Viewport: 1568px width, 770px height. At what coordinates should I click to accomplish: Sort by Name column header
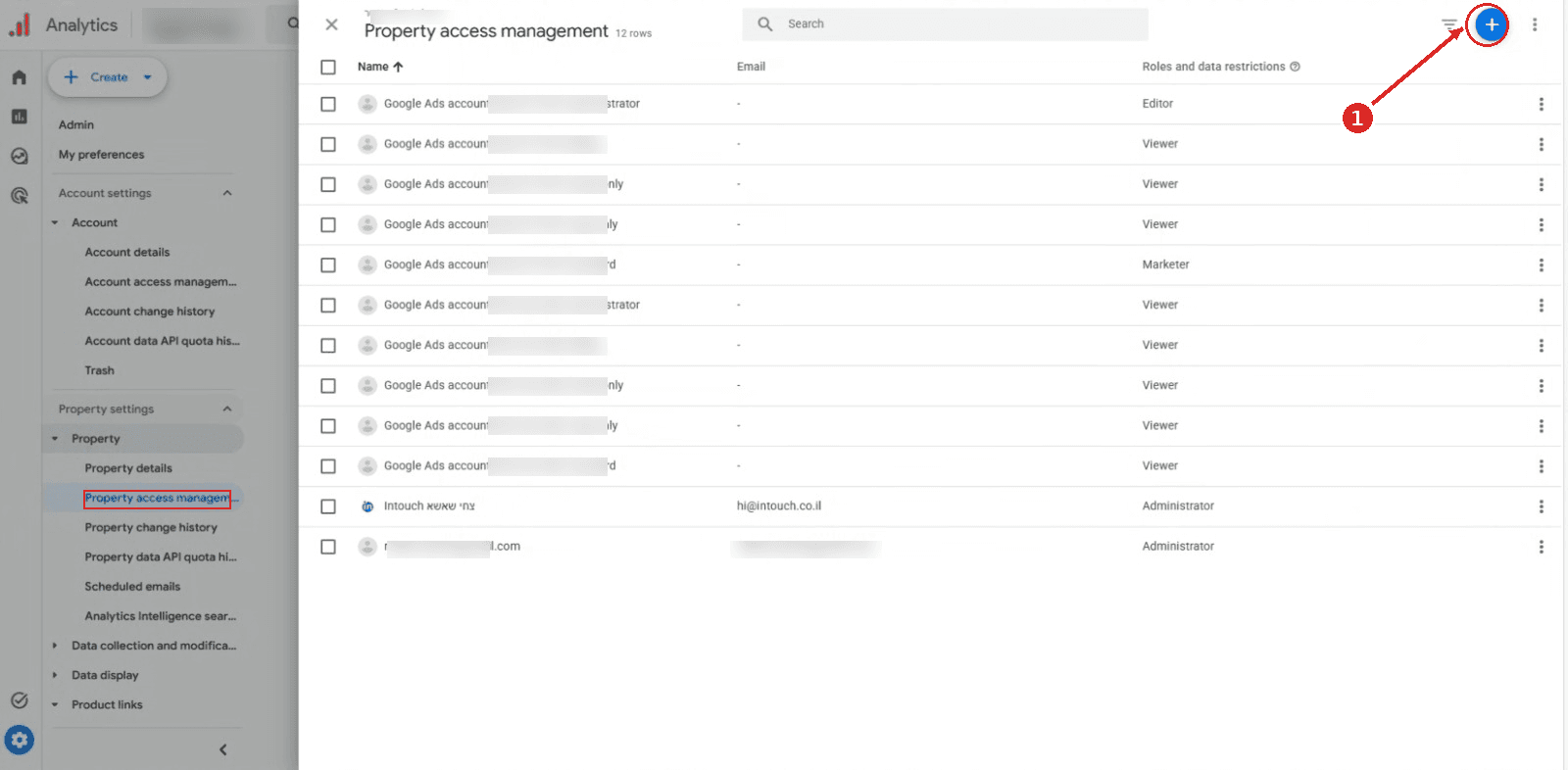(x=380, y=67)
